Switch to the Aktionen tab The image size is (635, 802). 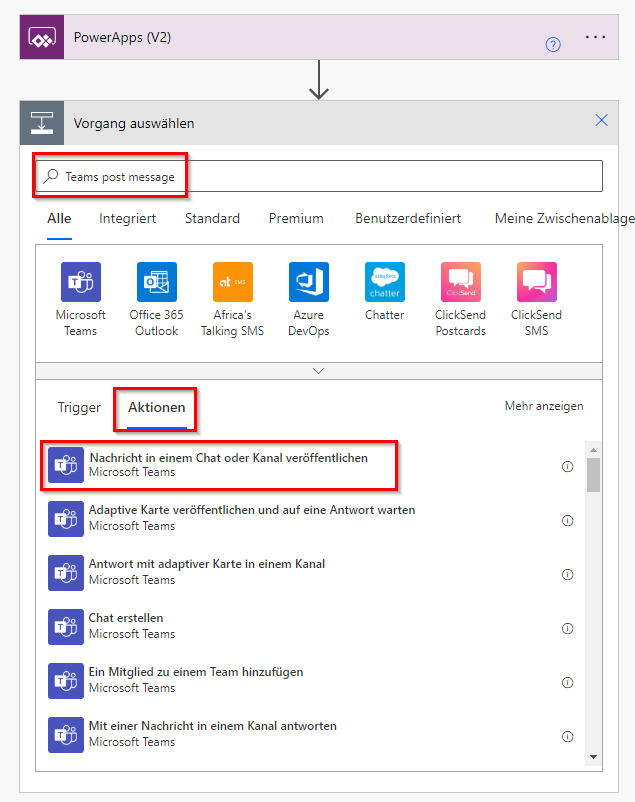pyautogui.click(x=157, y=407)
